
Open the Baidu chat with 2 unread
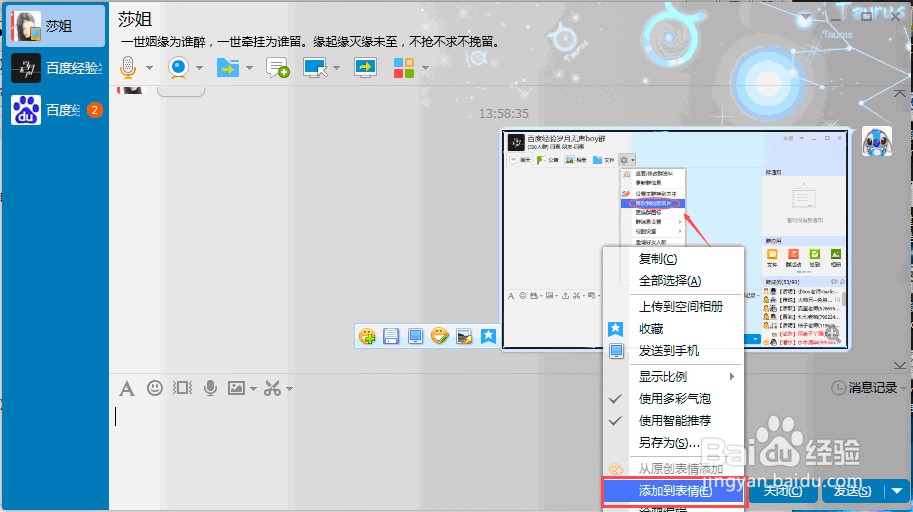pos(56,110)
